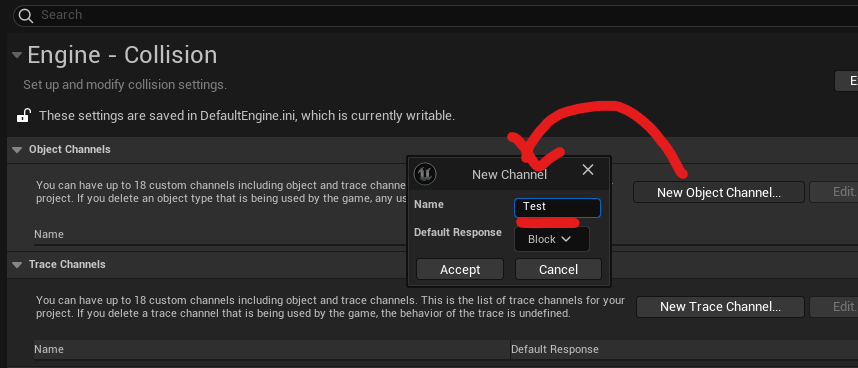Collapse the Engine - Collision section
Image resolution: width=858 pixels, height=368 pixels.
17,55
